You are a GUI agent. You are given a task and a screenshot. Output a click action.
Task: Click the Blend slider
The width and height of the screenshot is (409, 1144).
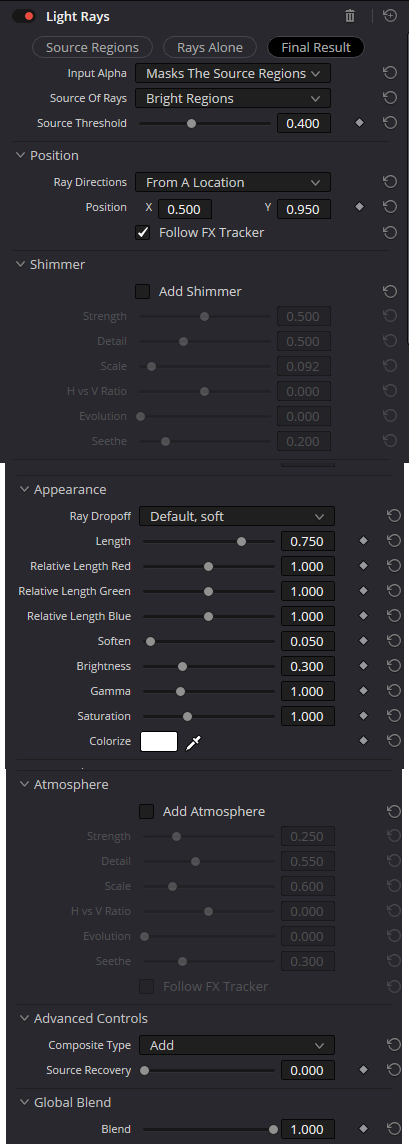tap(209, 1129)
